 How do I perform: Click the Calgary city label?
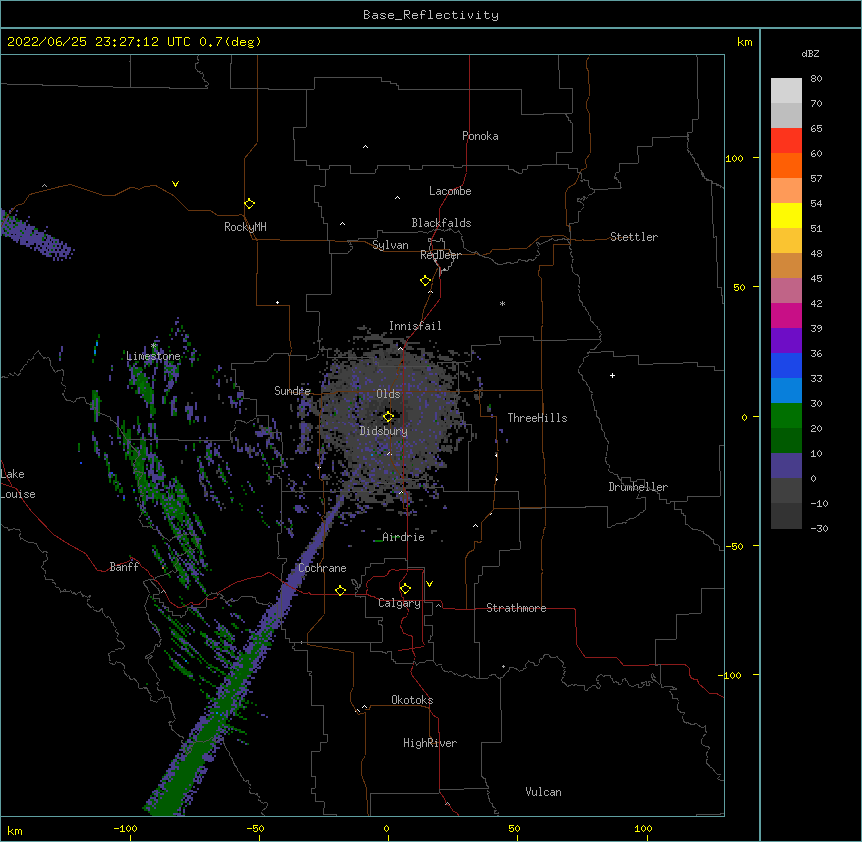tap(399, 603)
